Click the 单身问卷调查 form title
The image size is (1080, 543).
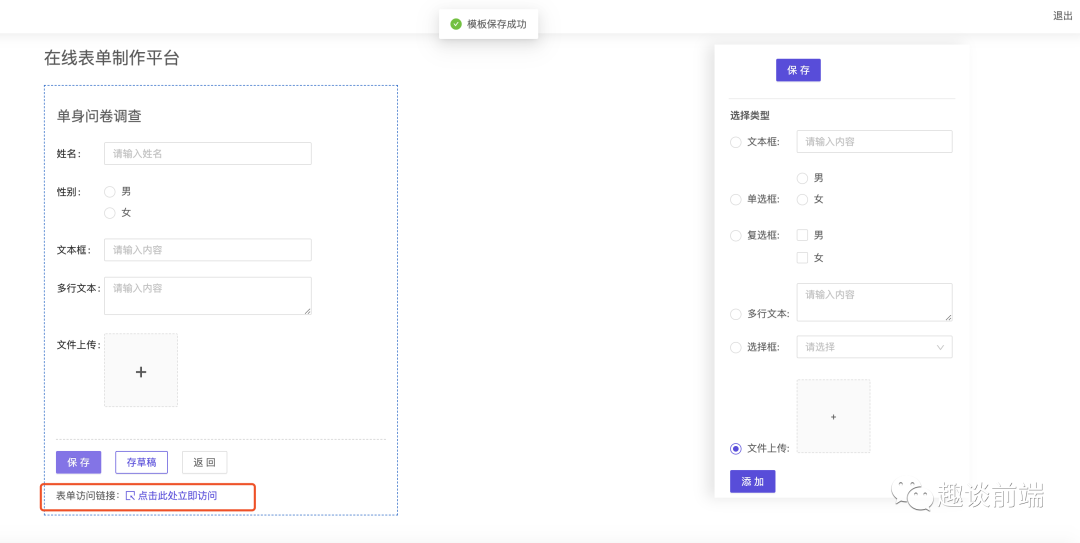coord(99,116)
